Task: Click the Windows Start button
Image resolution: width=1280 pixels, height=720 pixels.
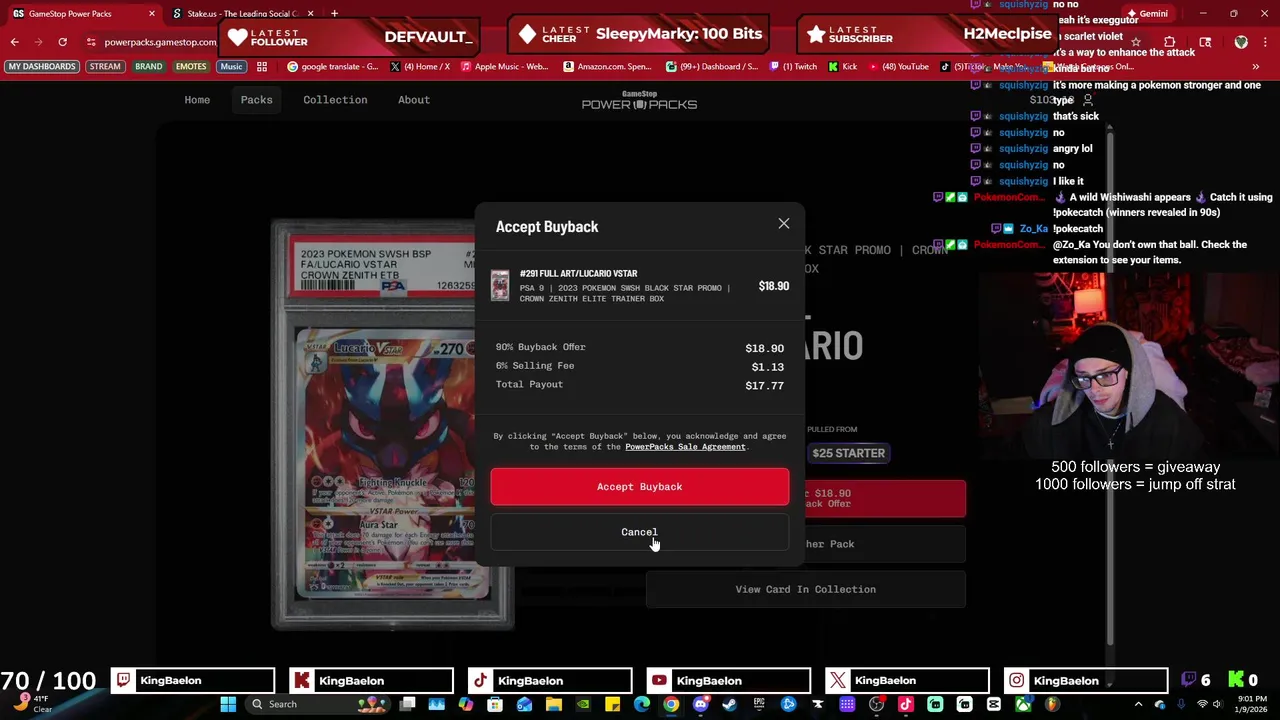Action: [228, 704]
